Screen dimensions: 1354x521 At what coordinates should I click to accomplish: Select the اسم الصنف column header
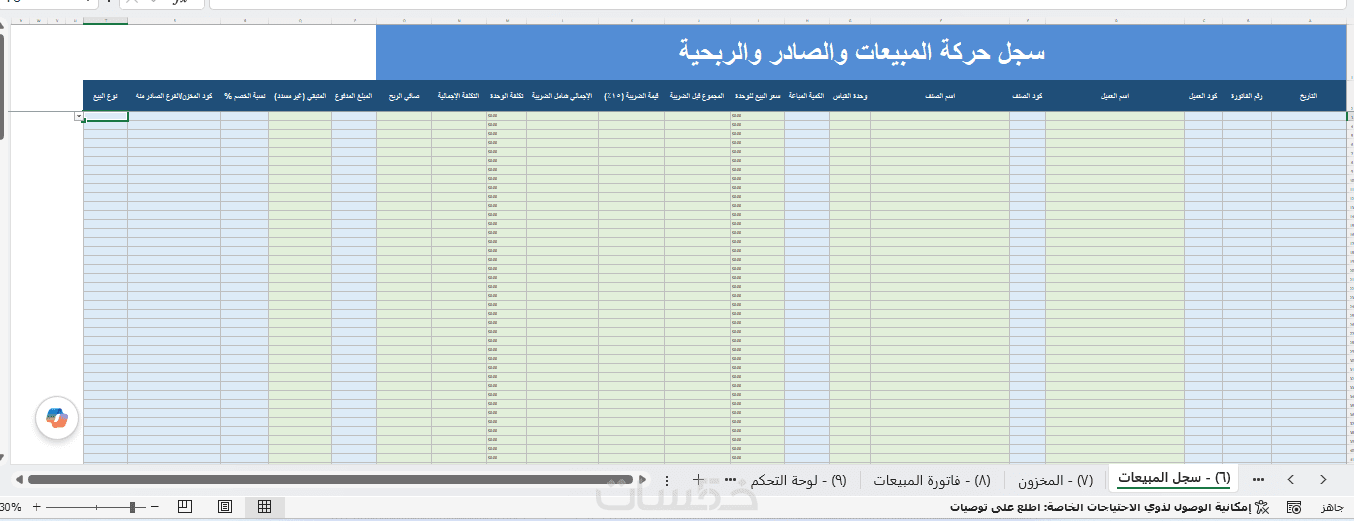[940, 96]
